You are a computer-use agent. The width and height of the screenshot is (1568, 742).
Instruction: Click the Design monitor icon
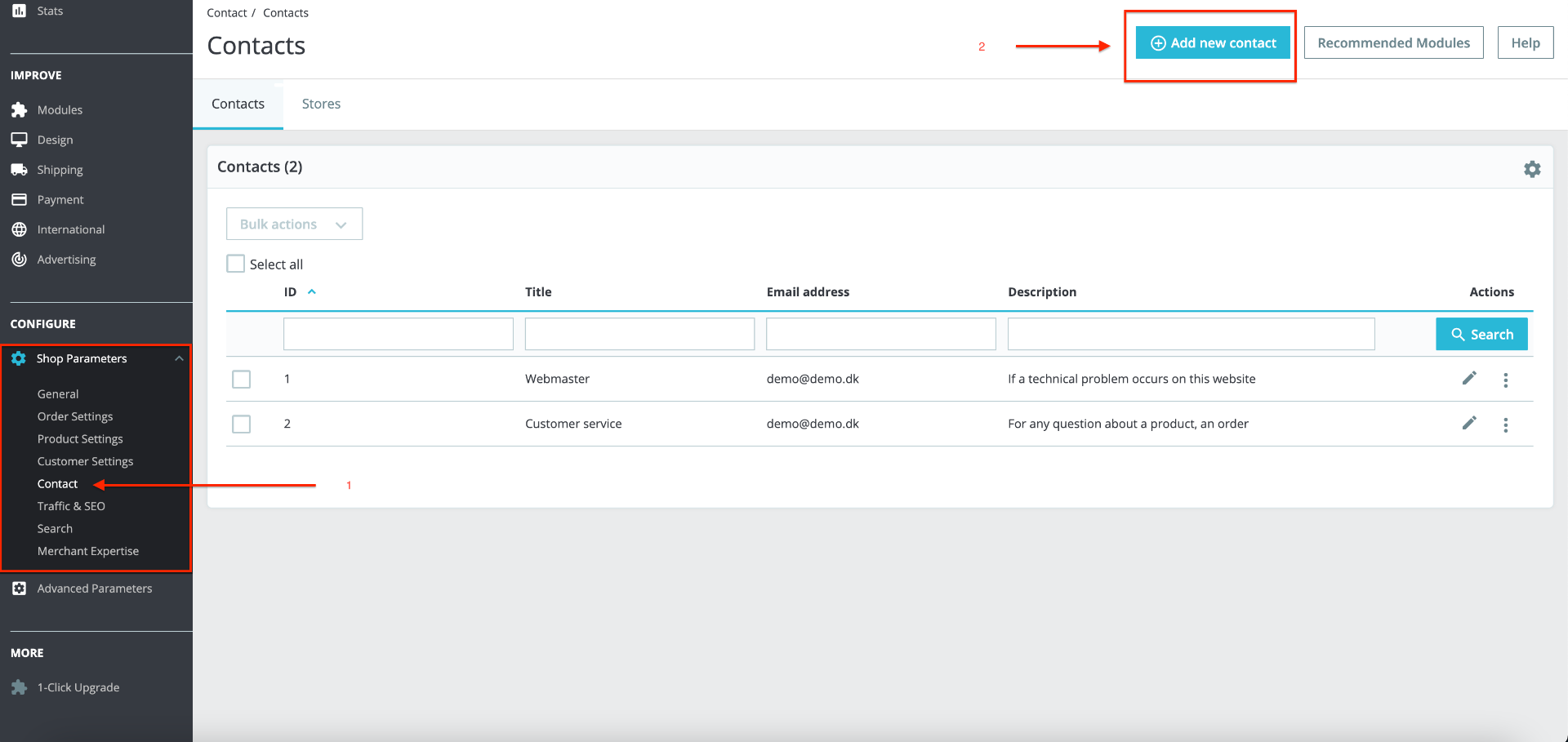pyautogui.click(x=20, y=140)
